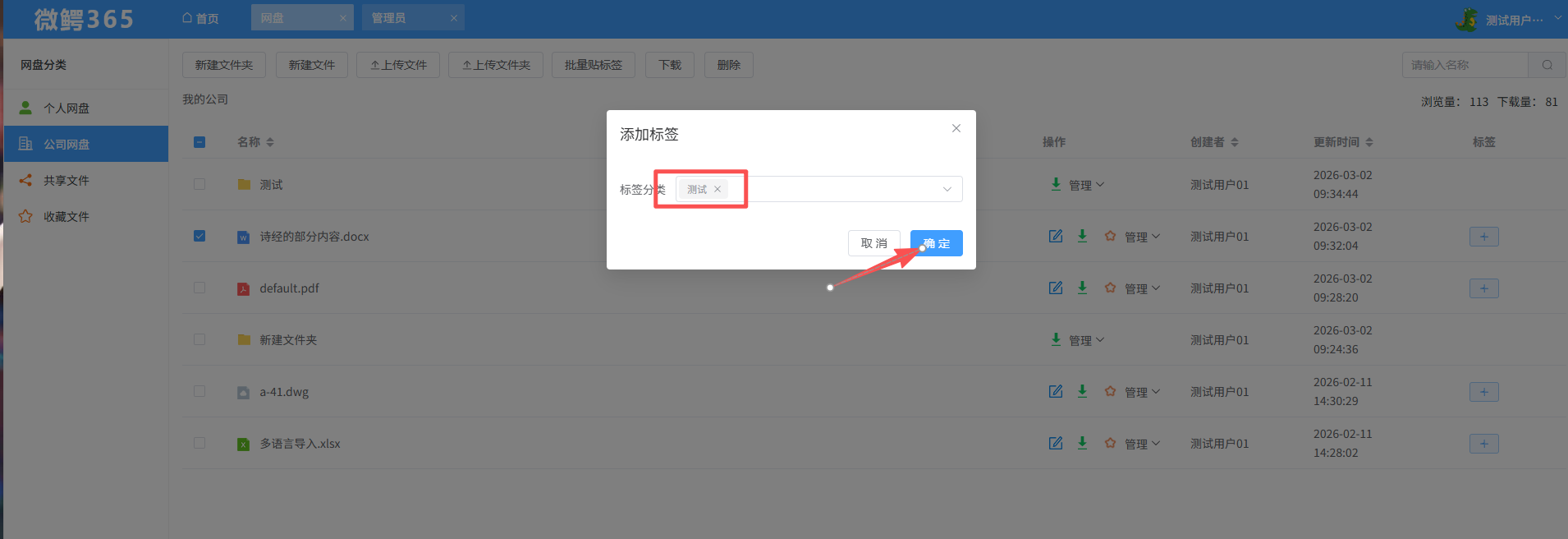Screen dimensions: 1568x539
Task: Open 收藏文件 in sidebar
Action: (x=86, y=216)
